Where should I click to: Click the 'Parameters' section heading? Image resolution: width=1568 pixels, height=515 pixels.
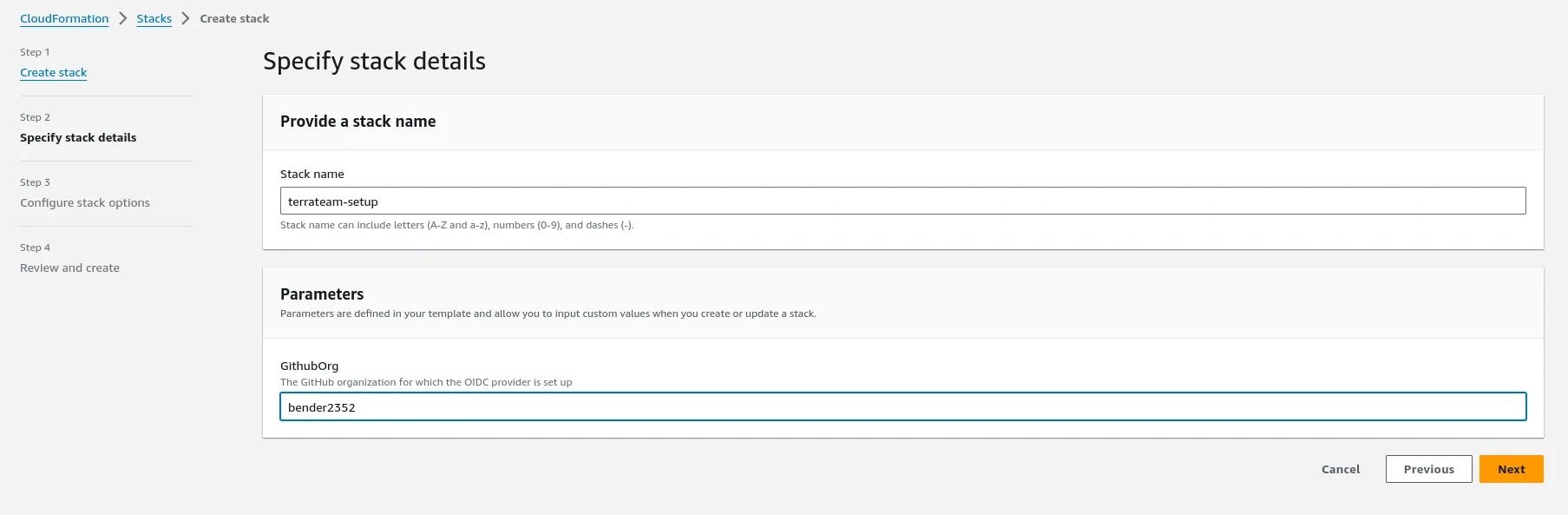(322, 294)
